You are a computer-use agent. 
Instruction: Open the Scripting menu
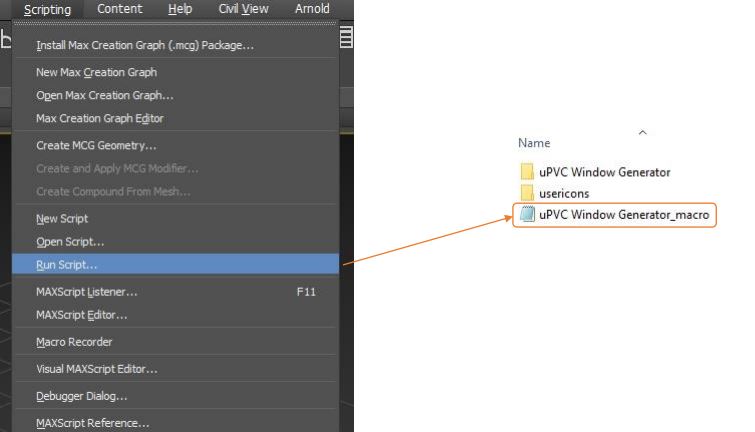click(47, 9)
